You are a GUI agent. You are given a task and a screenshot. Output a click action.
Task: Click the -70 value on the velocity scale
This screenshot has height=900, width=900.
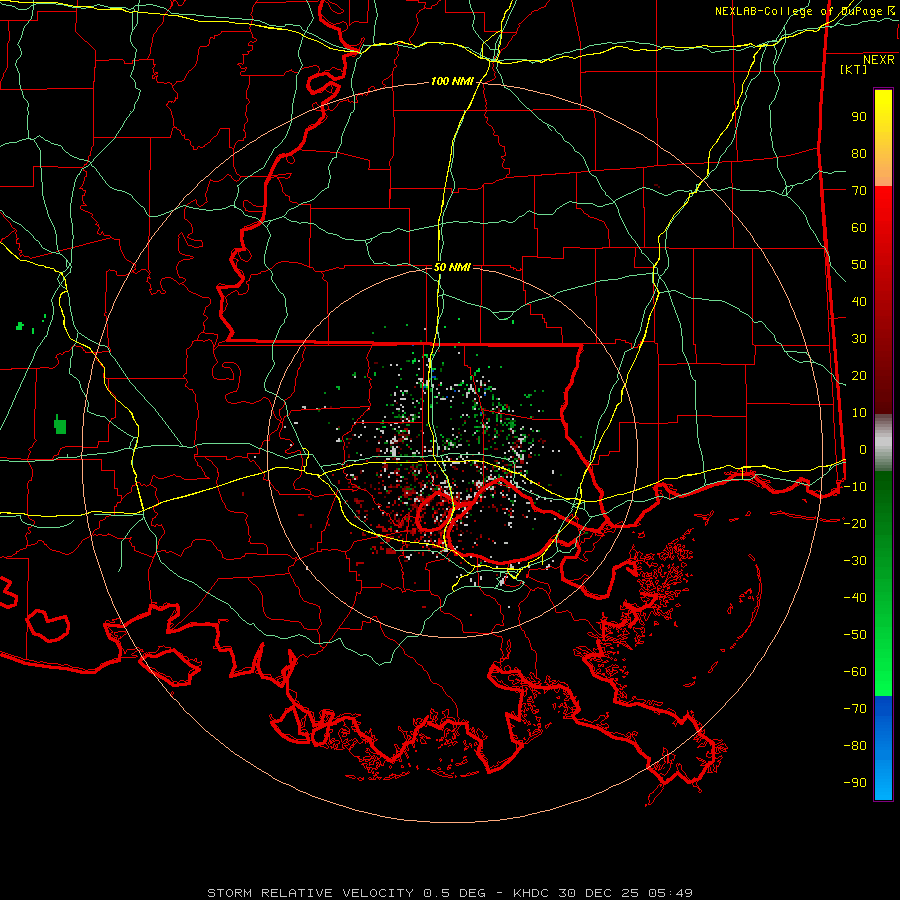[855, 709]
